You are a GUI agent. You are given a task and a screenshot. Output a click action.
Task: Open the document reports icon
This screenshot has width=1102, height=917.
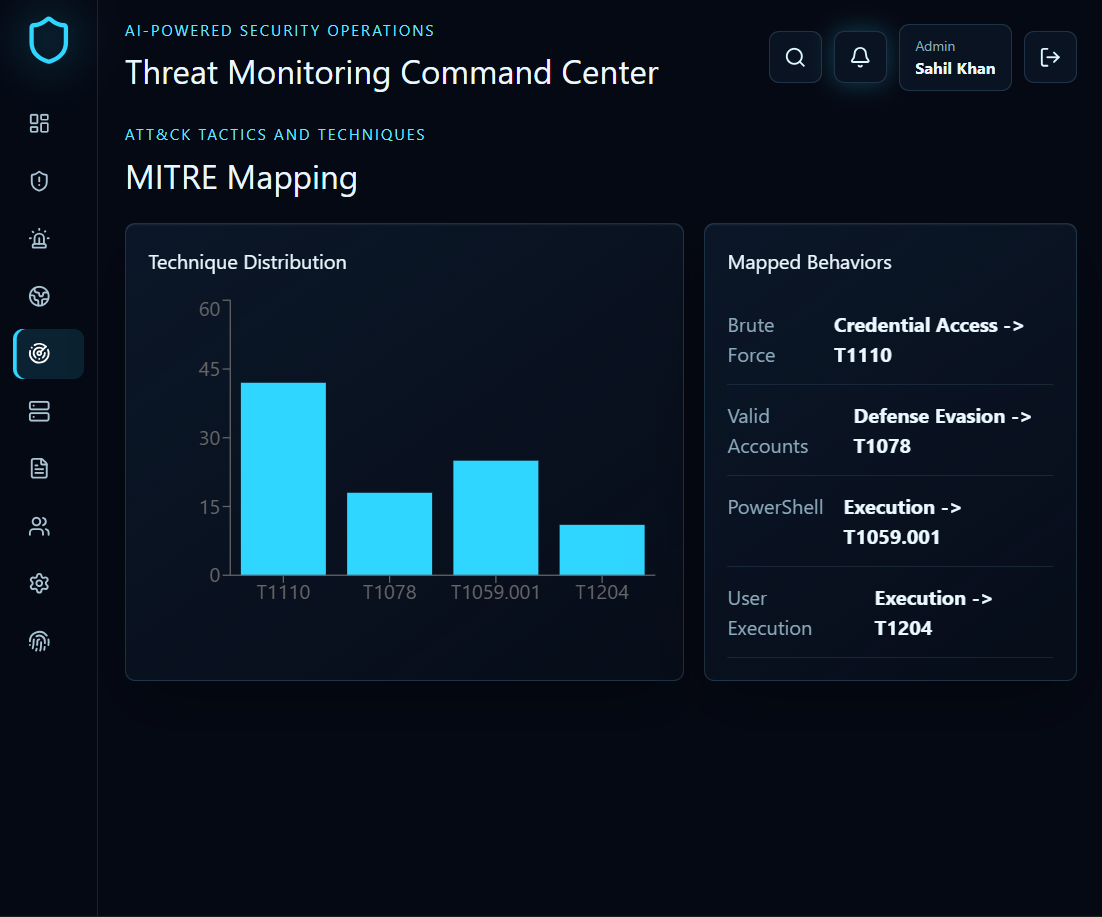pyautogui.click(x=39, y=469)
